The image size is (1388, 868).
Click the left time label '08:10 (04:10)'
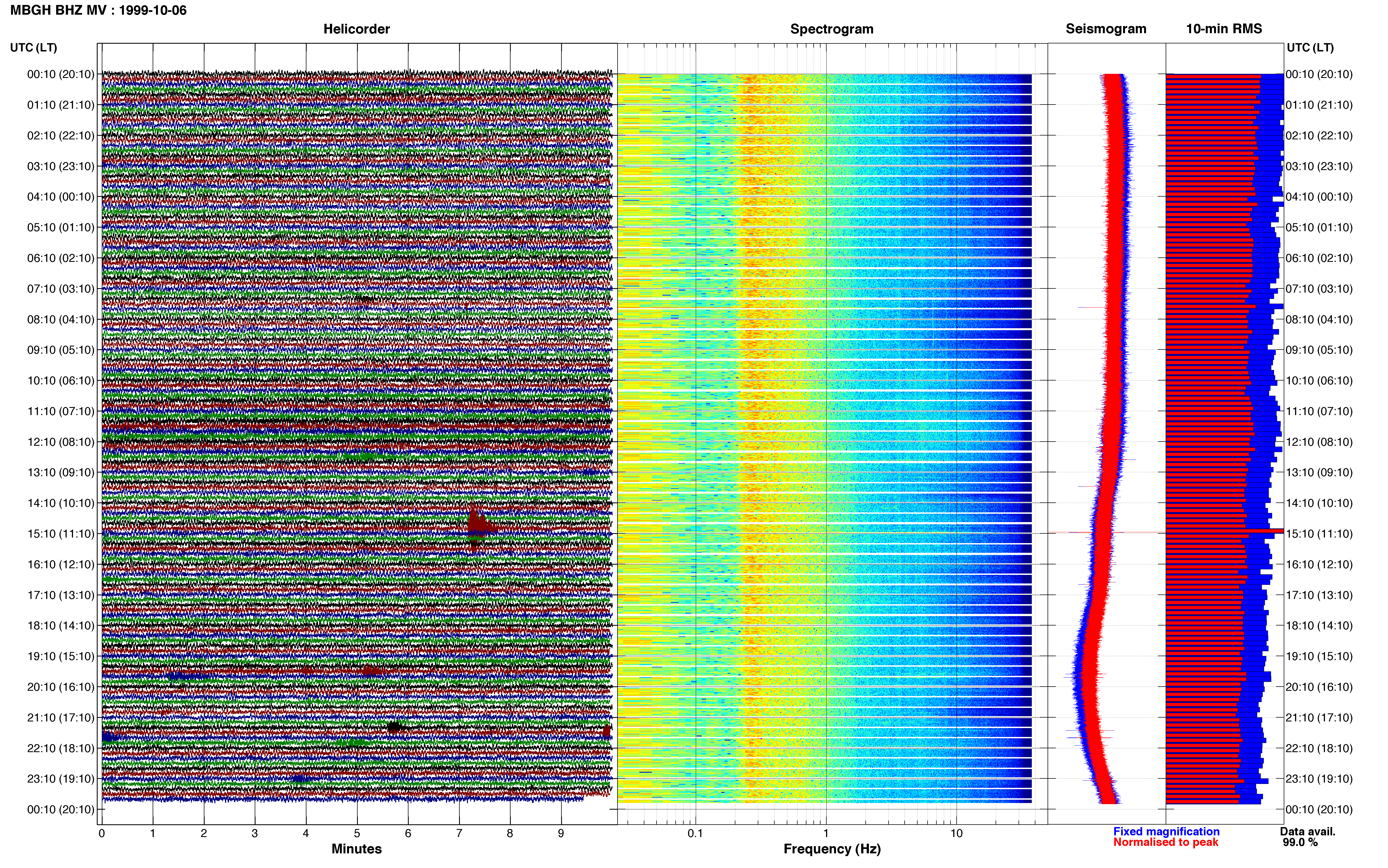[60, 319]
